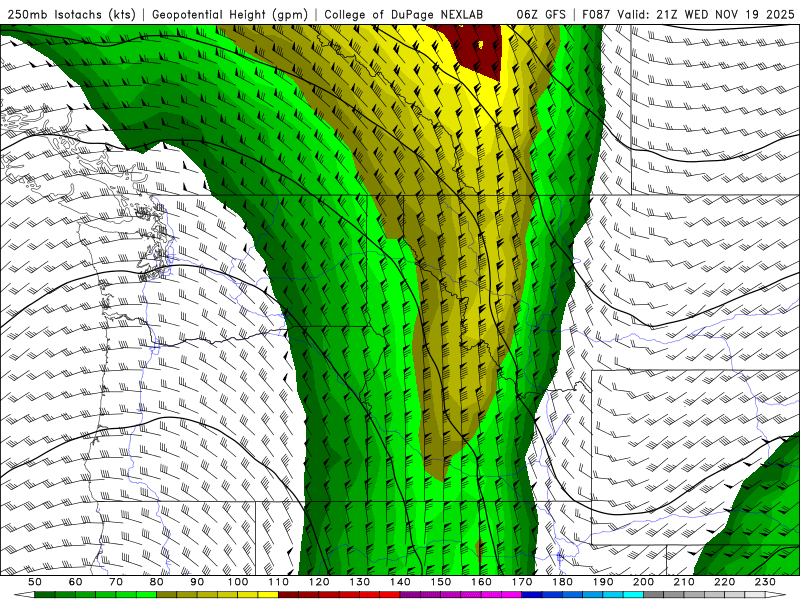Click the '06Z GFS' model run label
The width and height of the screenshot is (800, 600).
click(542, 15)
